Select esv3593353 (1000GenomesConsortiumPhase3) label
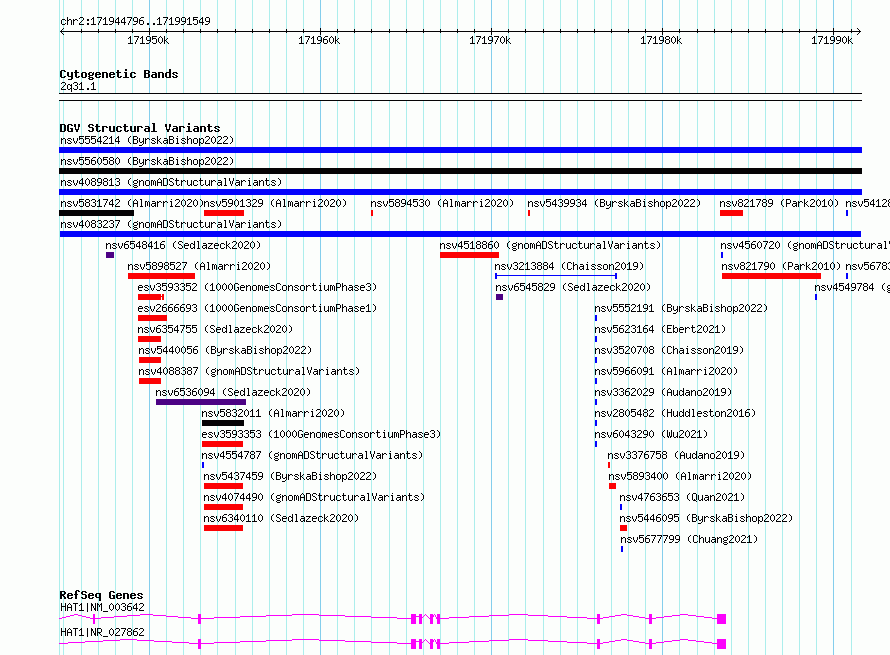 pos(321,434)
